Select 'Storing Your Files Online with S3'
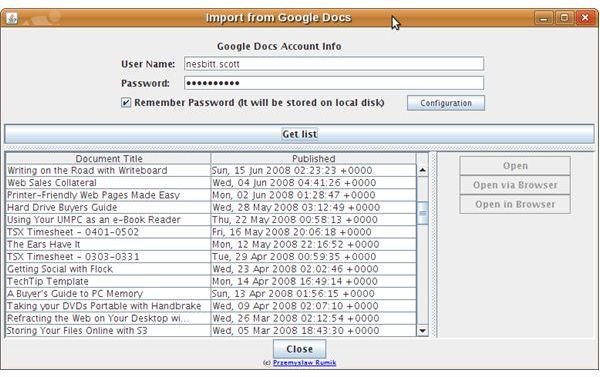 tap(108, 330)
